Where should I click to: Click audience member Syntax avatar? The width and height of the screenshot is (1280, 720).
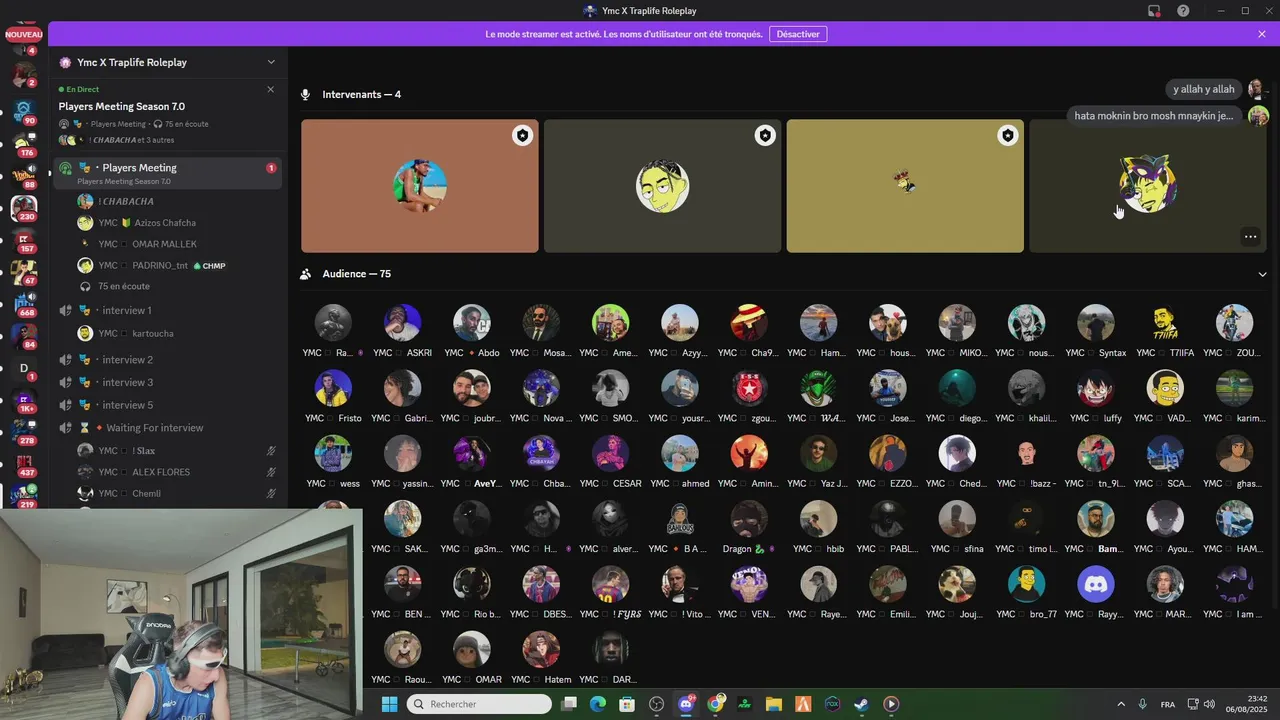click(1096, 323)
